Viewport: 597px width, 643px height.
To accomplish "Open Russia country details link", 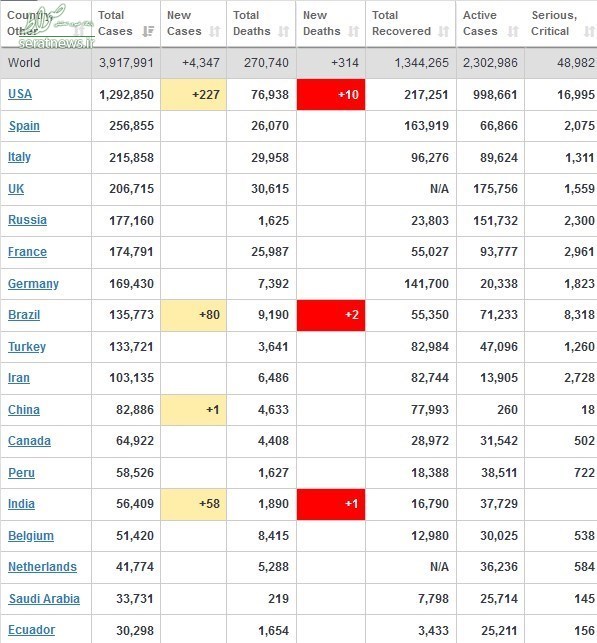I will (27, 220).
